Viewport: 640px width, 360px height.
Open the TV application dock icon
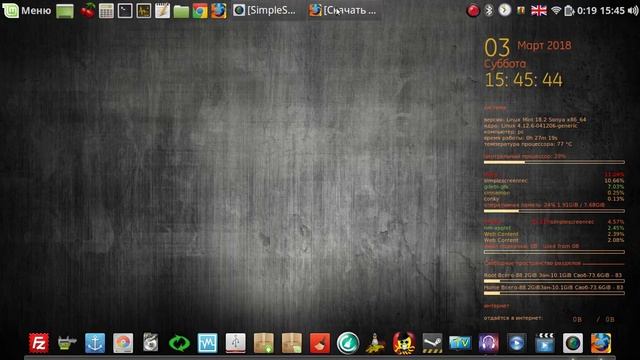click(460, 343)
